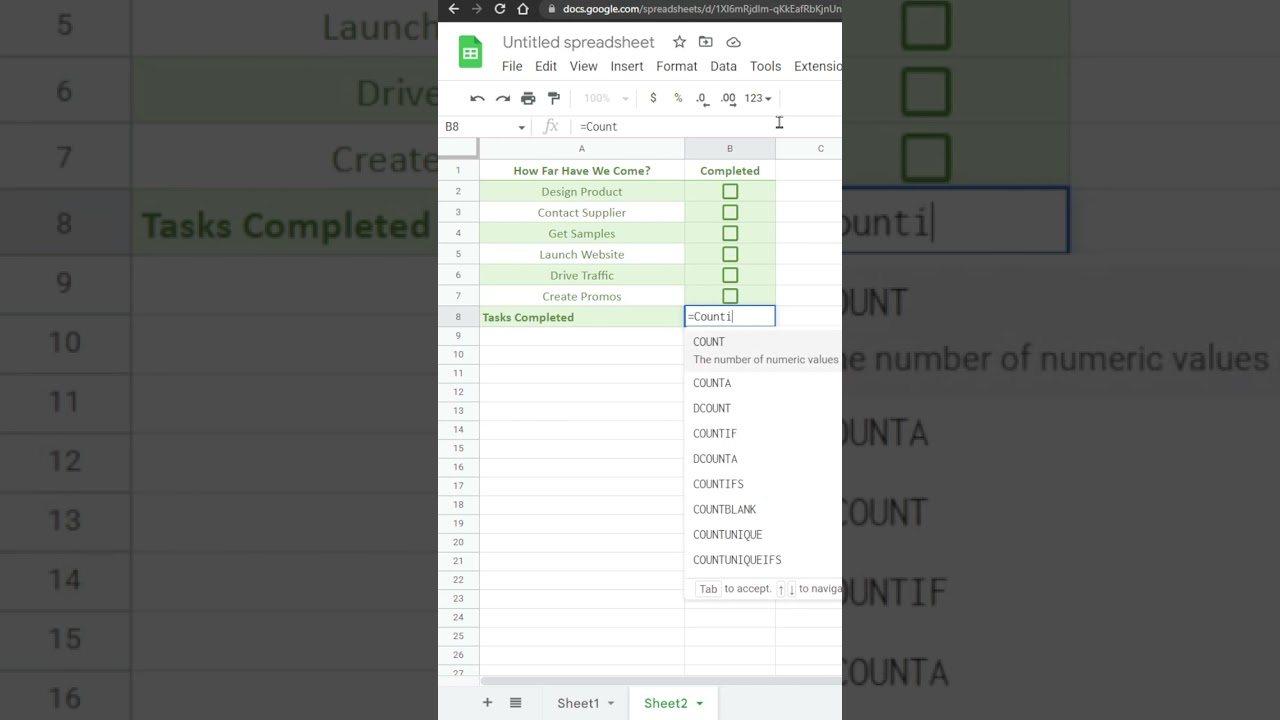This screenshot has height=720, width=1280.
Task: Click the redo icon
Action: click(x=503, y=98)
